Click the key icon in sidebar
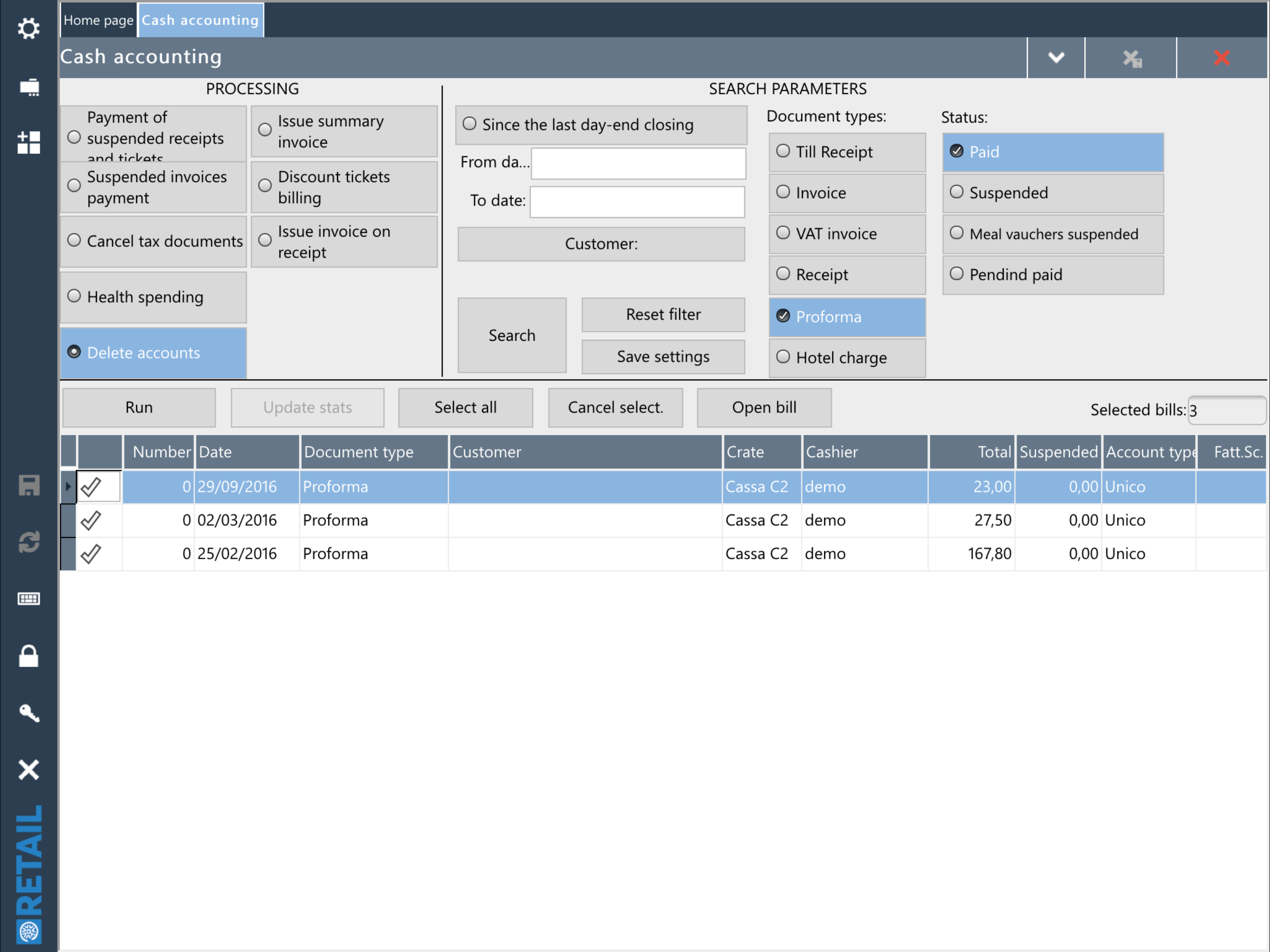 pyautogui.click(x=28, y=713)
